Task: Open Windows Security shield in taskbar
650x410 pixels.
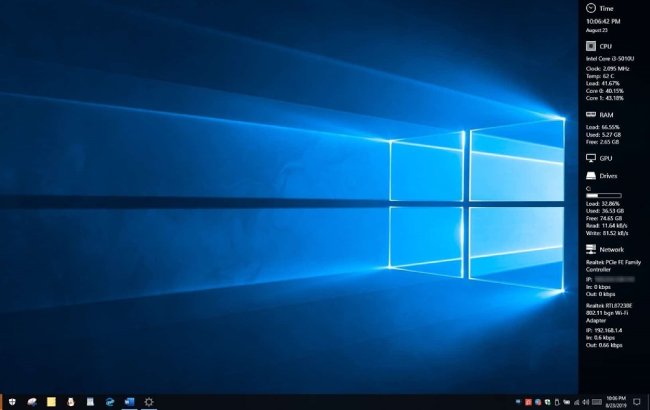Action: pyautogui.click(x=12, y=402)
